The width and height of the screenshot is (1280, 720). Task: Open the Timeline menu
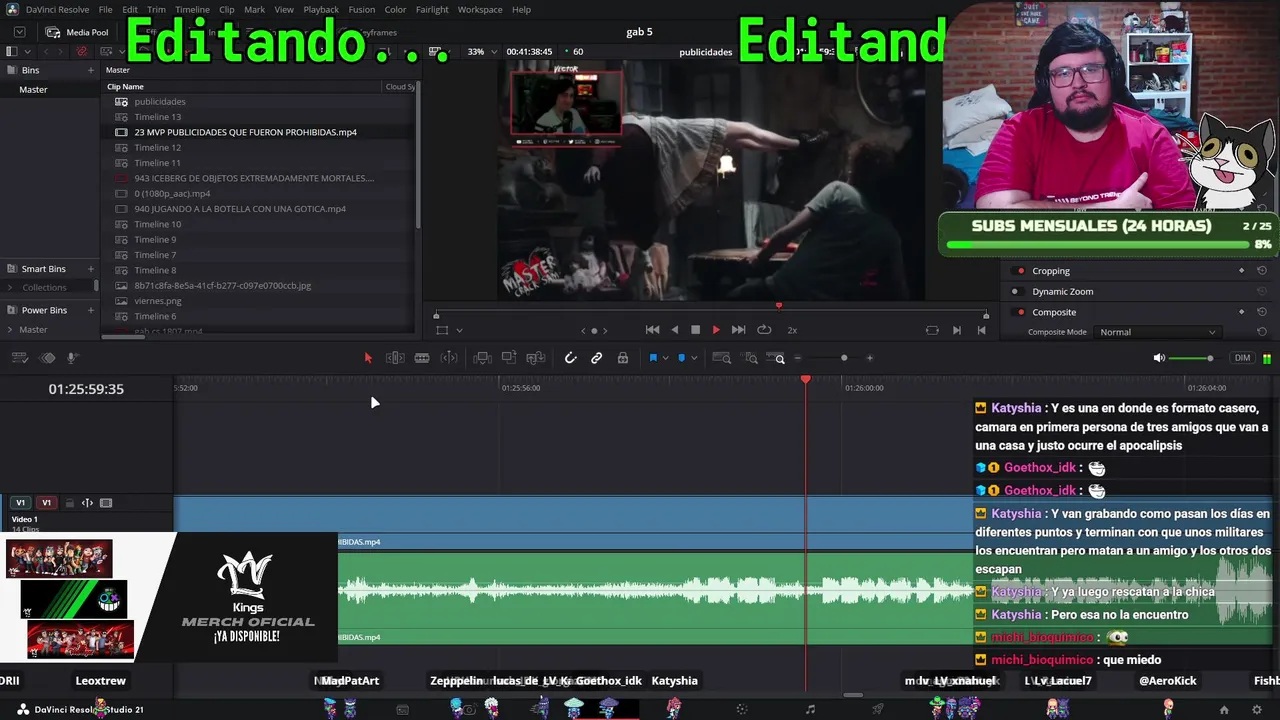pos(192,10)
